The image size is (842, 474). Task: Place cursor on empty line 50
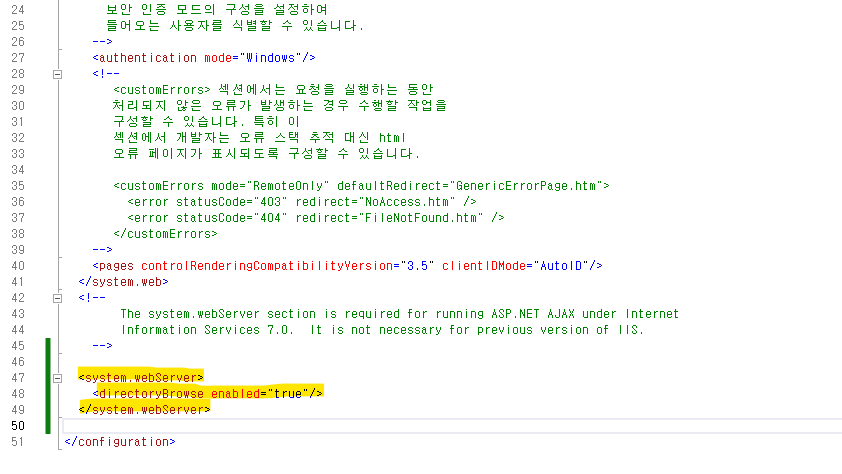click(451, 426)
